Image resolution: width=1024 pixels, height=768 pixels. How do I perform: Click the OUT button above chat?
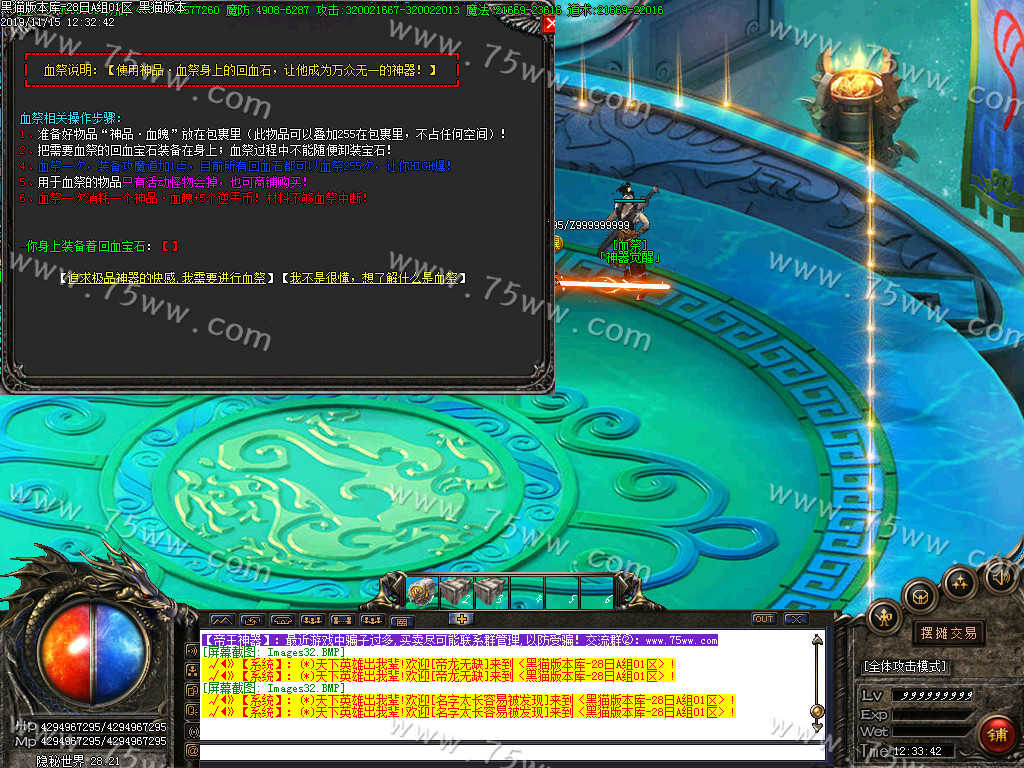[x=764, y=619]
